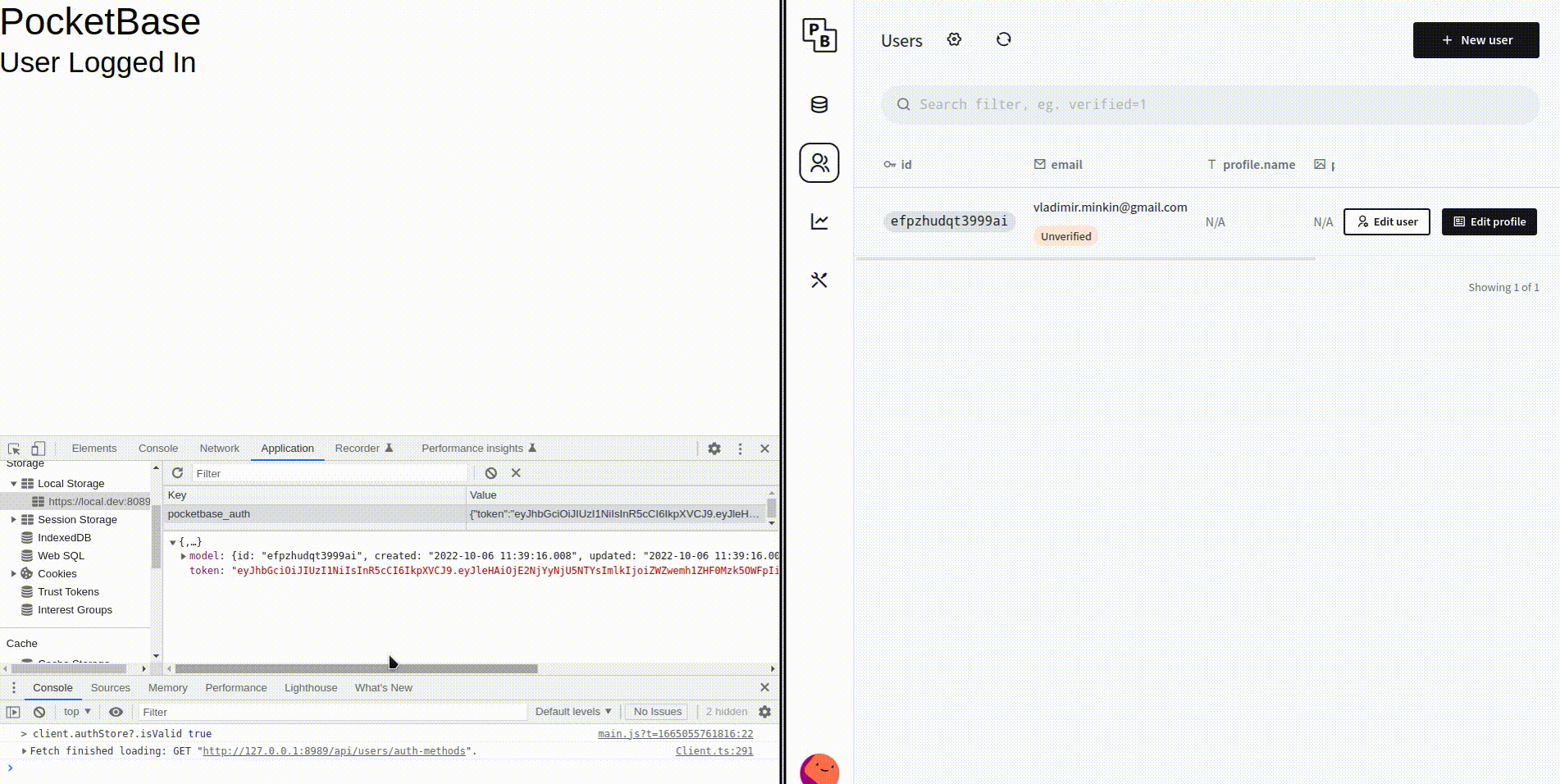Viewport: 1560px width, 784px height.
Task: Open the Users section in PocketBase sidebar
Action: pyautogui.click(x=819, y=163)
